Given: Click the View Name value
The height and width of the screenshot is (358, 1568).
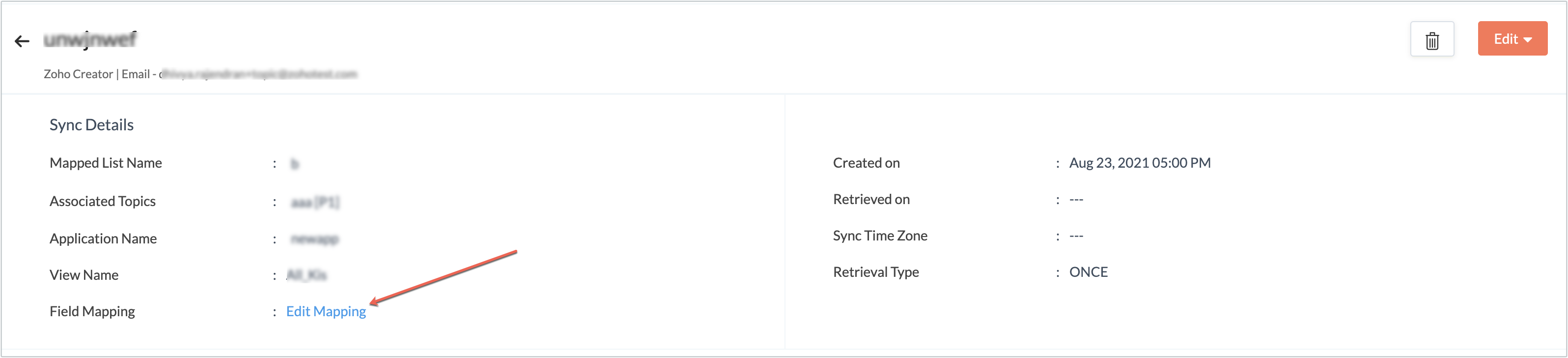Looking at the screenshot, I should 307,275.
